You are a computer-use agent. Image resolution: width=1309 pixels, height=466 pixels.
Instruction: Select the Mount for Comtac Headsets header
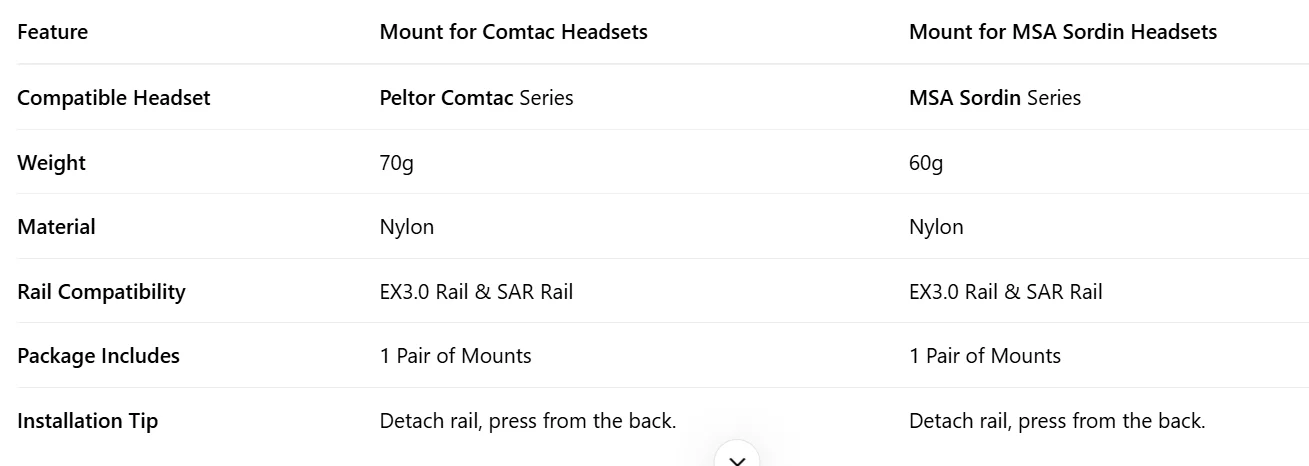tap(513, 32)
